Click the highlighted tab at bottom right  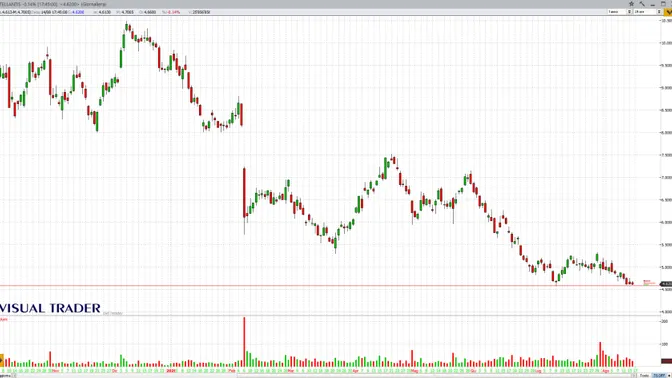659,375
